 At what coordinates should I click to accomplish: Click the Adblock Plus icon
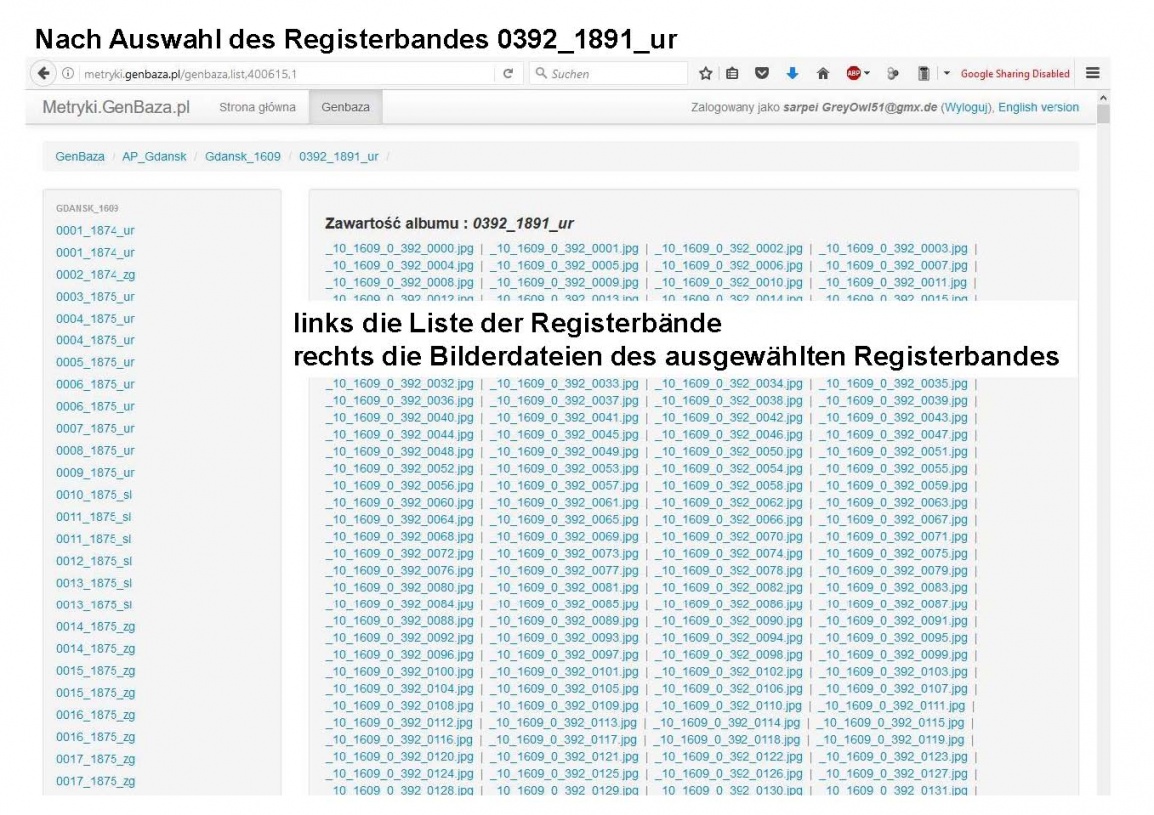click(855, 73)
